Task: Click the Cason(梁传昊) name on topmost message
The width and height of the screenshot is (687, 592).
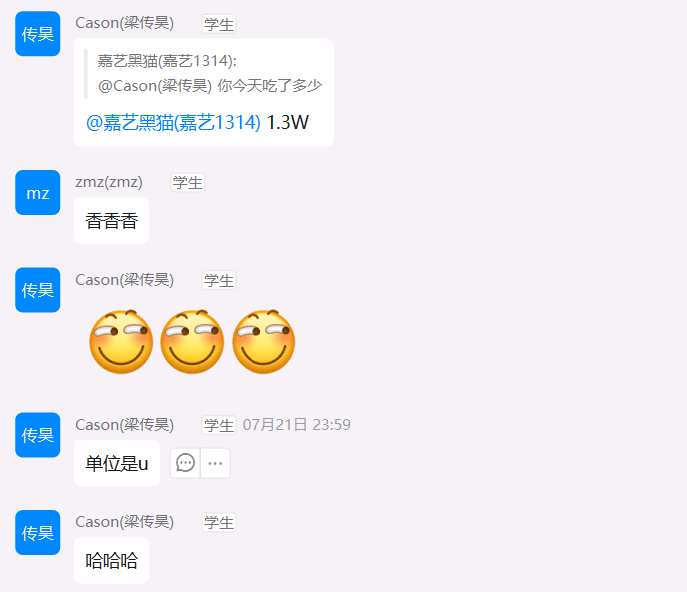Action: click(125, 23)
